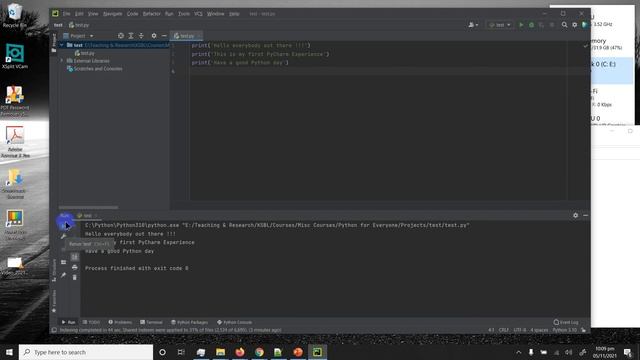Open Python Packages tool window
The image size is (640, 360).
[x=189, y=322]
